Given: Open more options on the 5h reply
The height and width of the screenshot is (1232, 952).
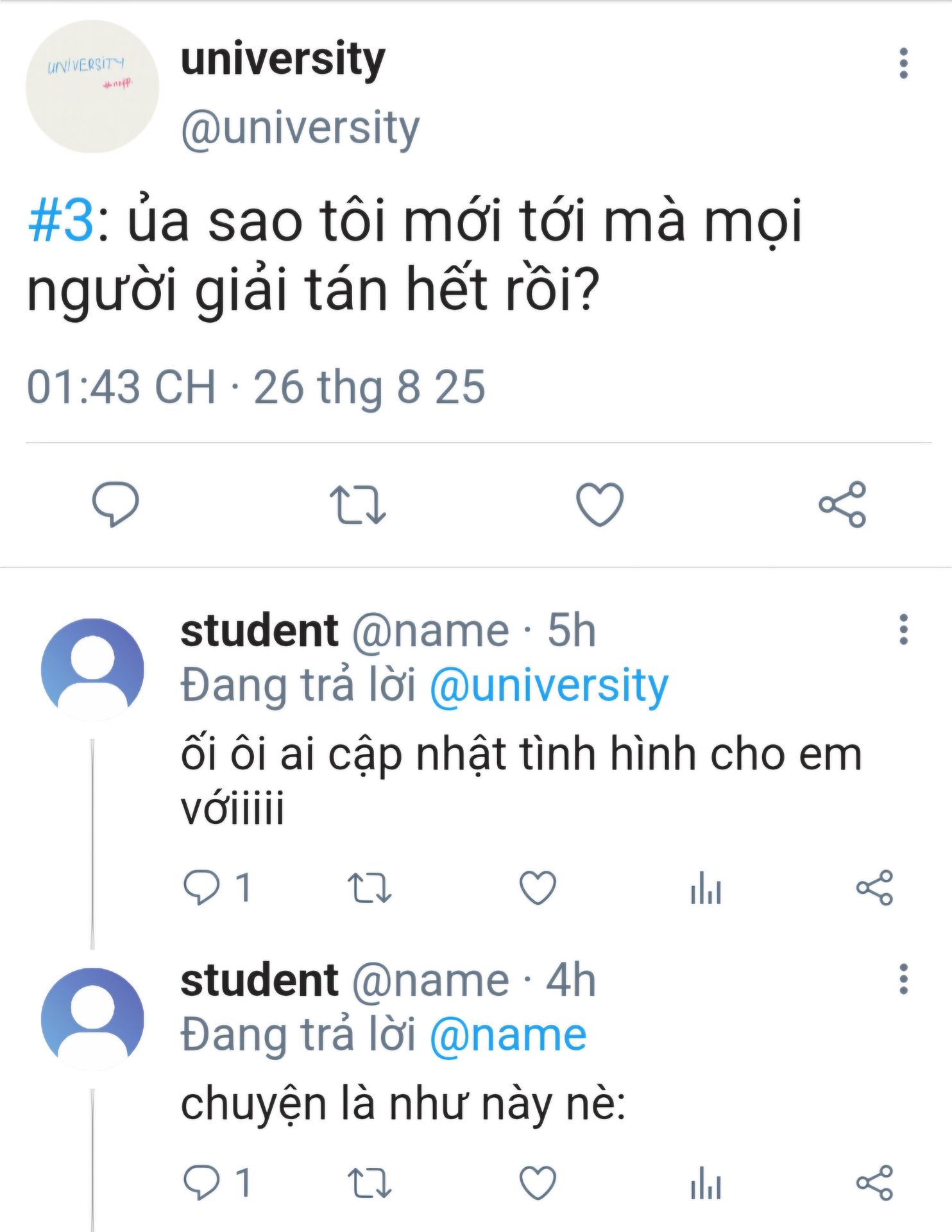Looking at the screenshot, I should point(903,629).
